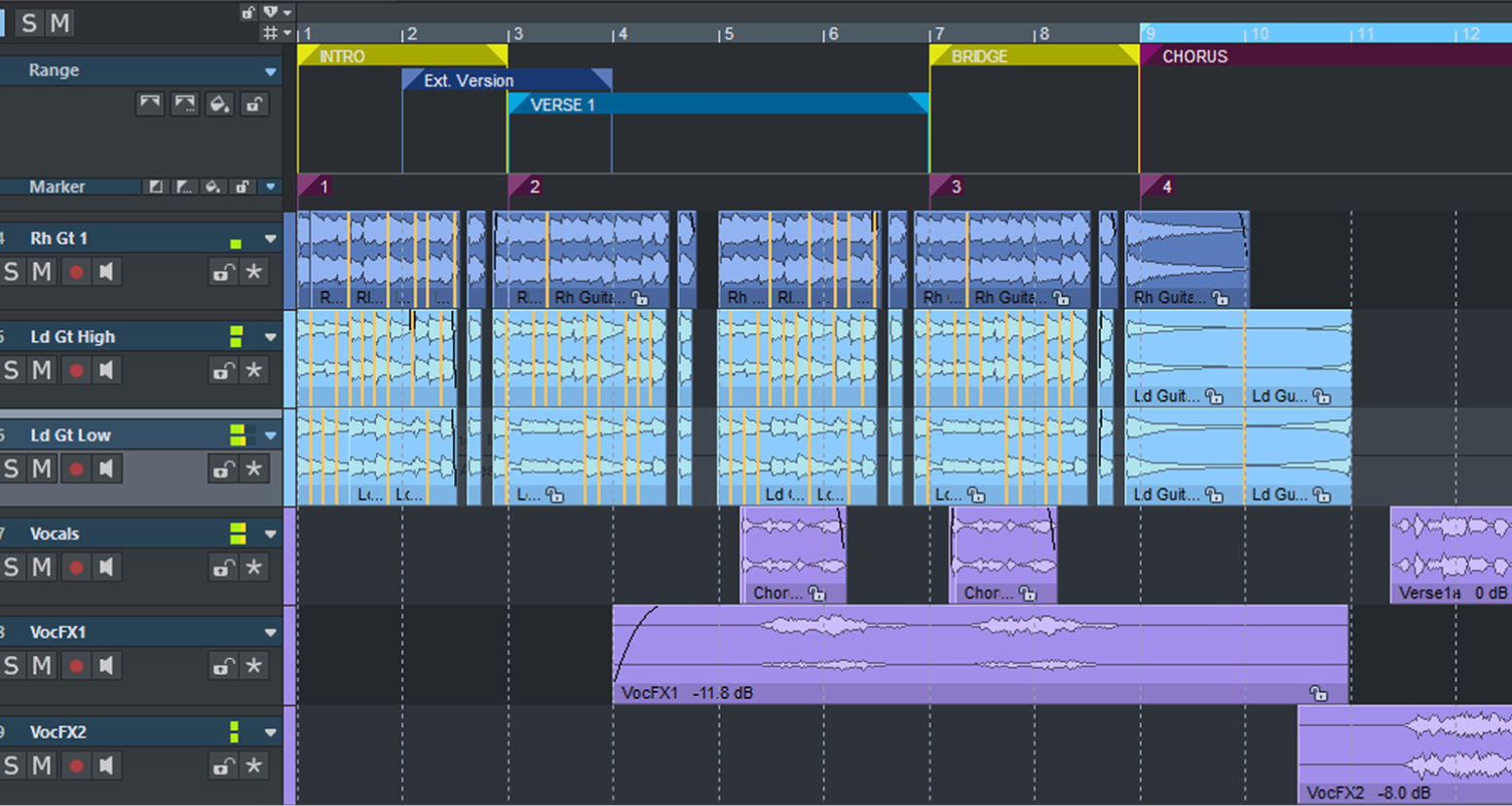Image resolution: width=1512 pixels, height=806 pixels.
Task: Mute the Rh Gt 1 track
Action: tap(41, 272)
